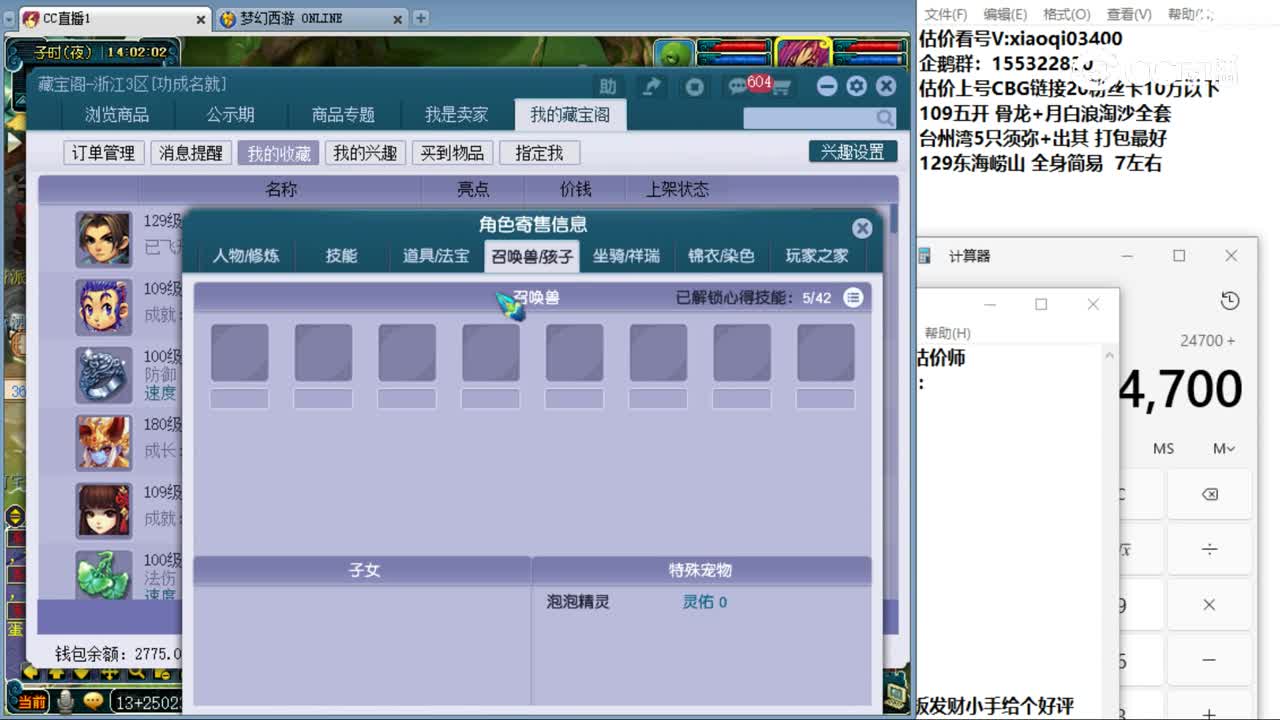Viewport: 1280px width, 720px height.
Task: Open the 格式(O) menu
Action: click(1066, 14)
